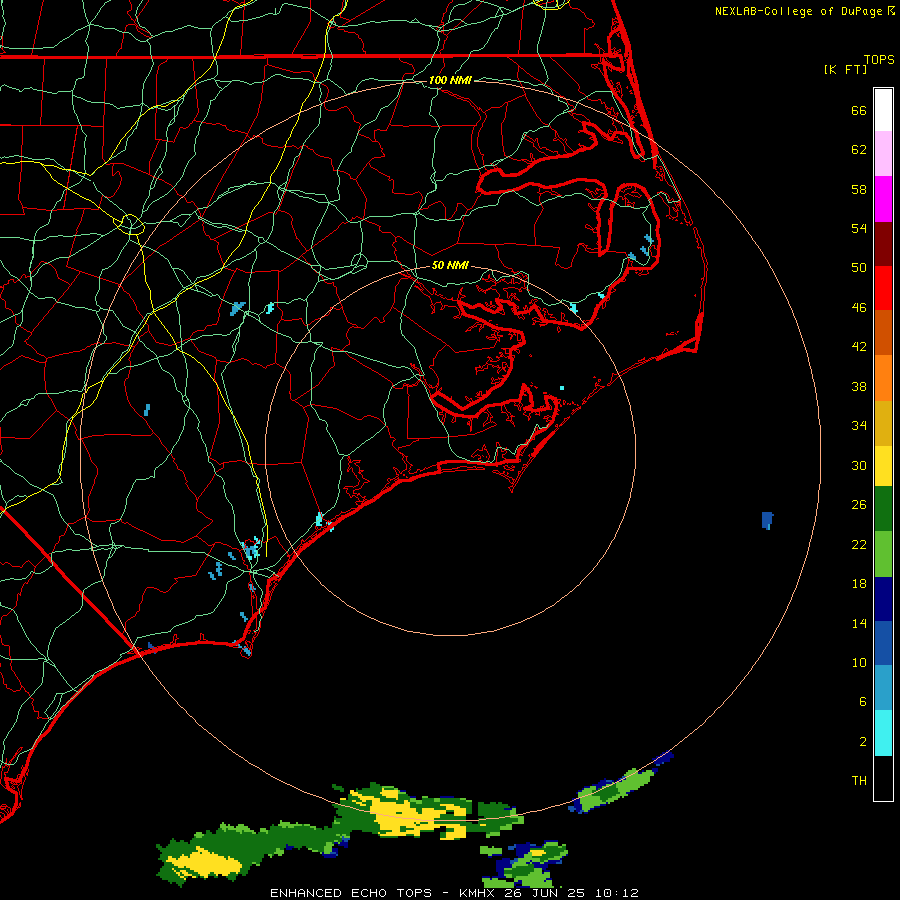900x900 pixels.
Task: Click the bright yellow legend swatch
Action: [x=883, y=466]
